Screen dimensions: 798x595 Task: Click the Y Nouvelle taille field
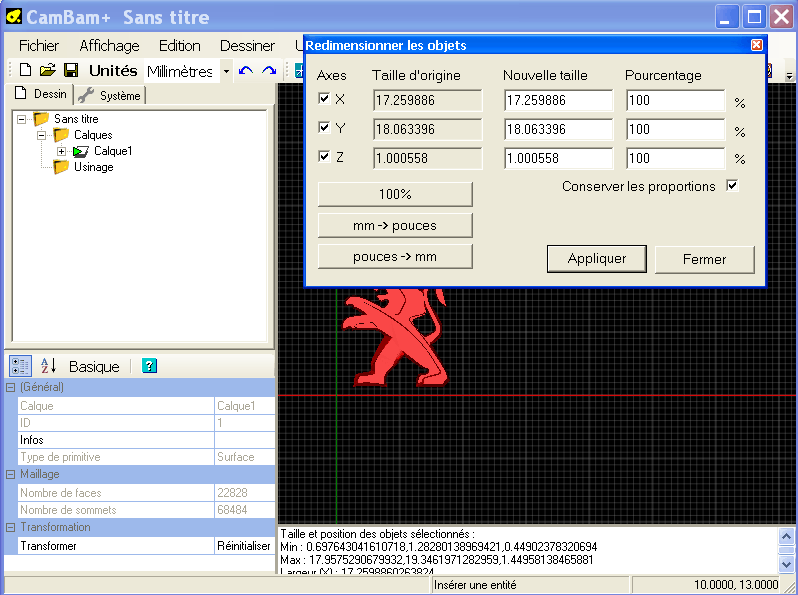pyautogui.click(x=558, y=129)
